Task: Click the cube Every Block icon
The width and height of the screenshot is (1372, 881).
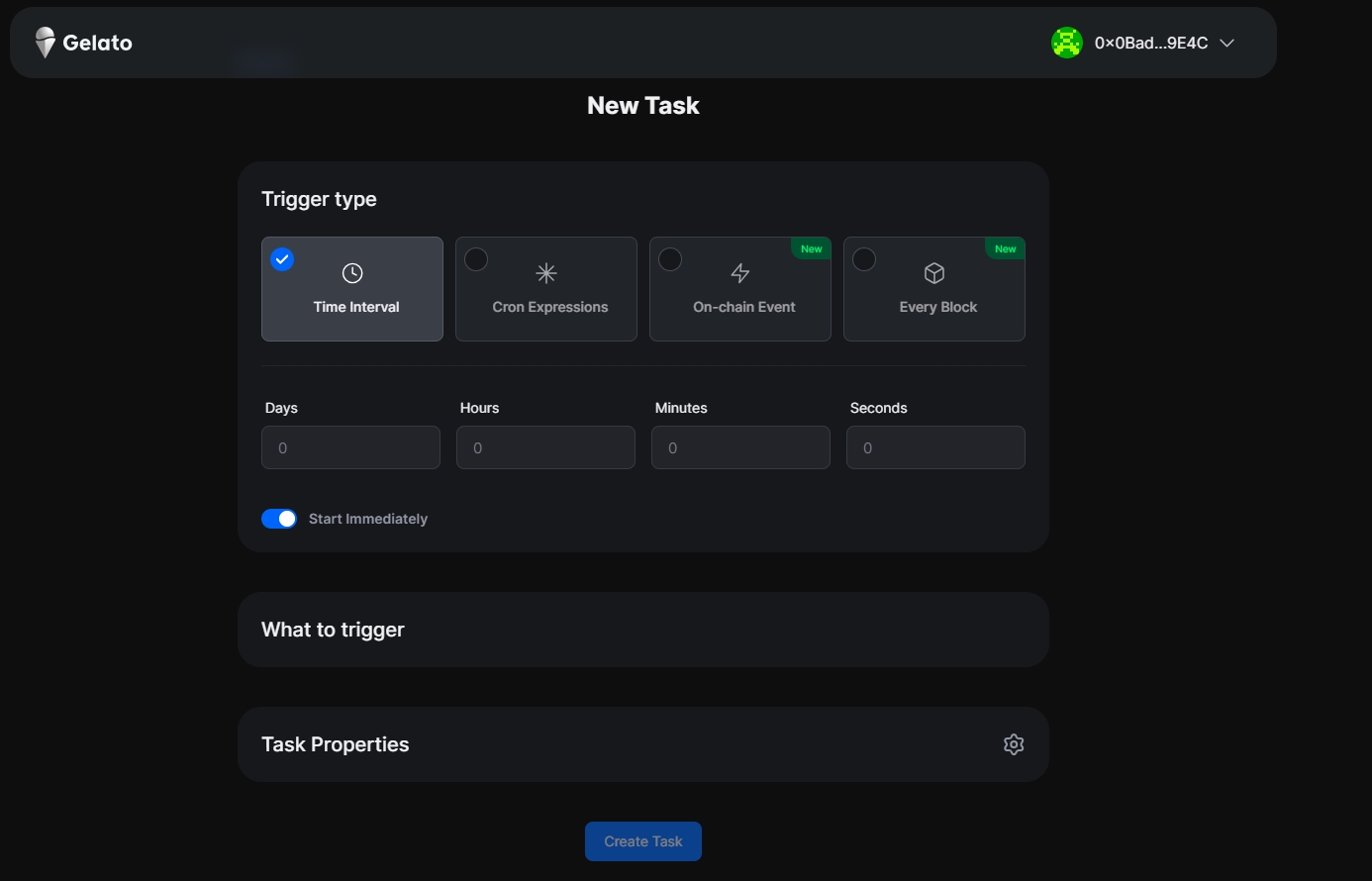Action: [x=934, y=273]
